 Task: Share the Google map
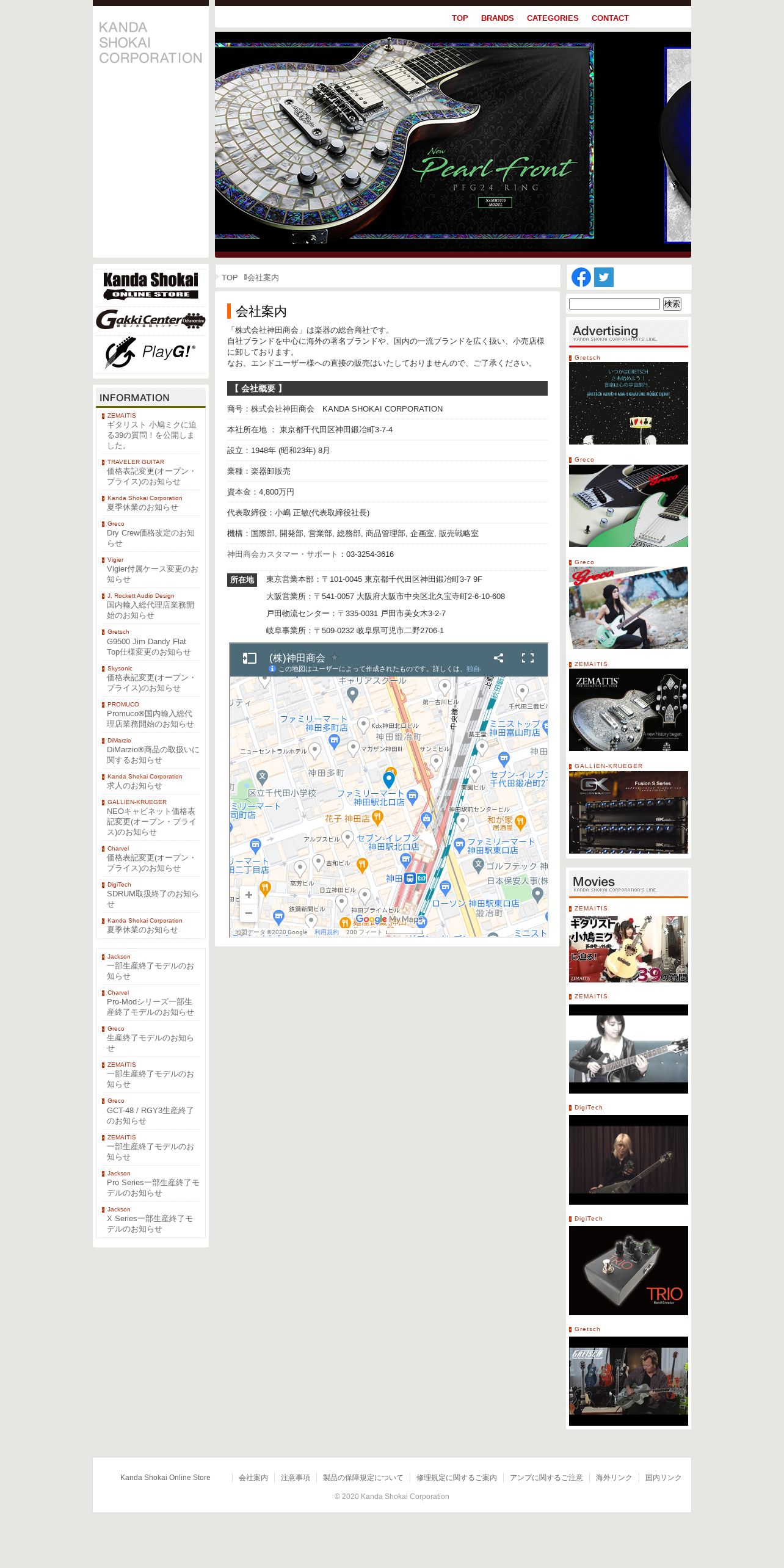498,658
